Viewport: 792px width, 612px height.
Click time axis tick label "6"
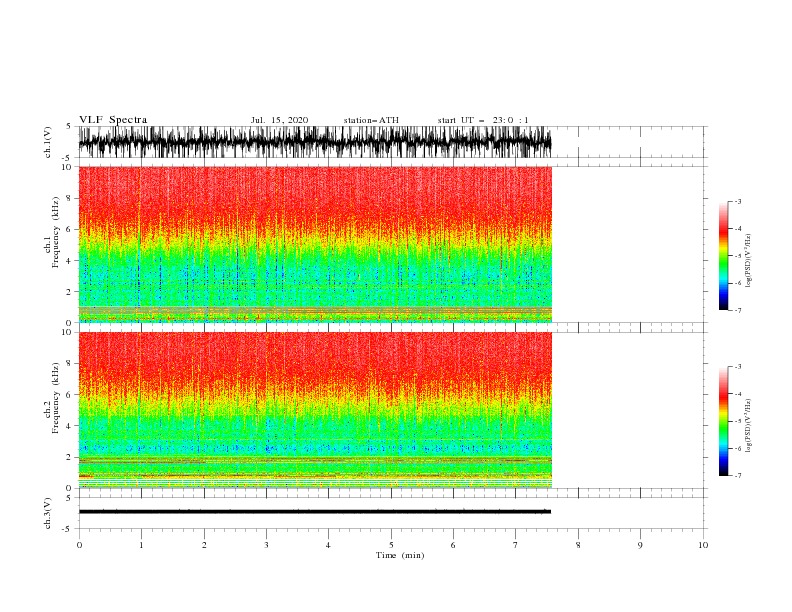tap(453, 545)
